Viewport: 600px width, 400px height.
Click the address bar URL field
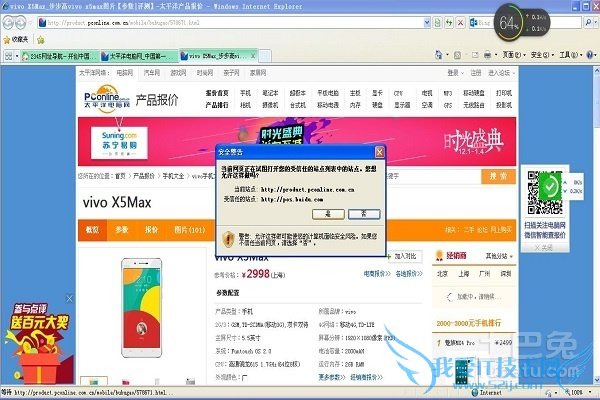point(231,23)
